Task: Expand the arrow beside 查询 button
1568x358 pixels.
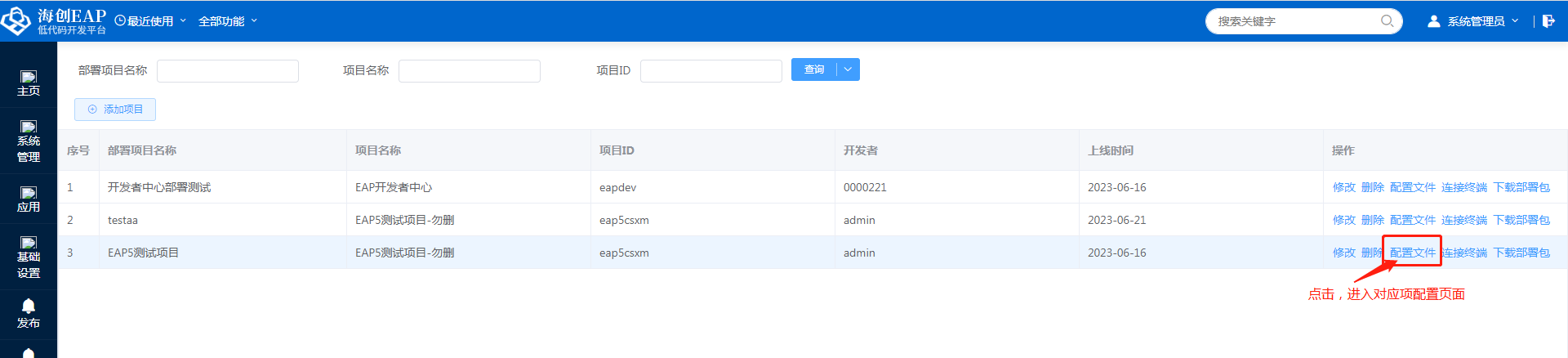Action: (848, 69)
